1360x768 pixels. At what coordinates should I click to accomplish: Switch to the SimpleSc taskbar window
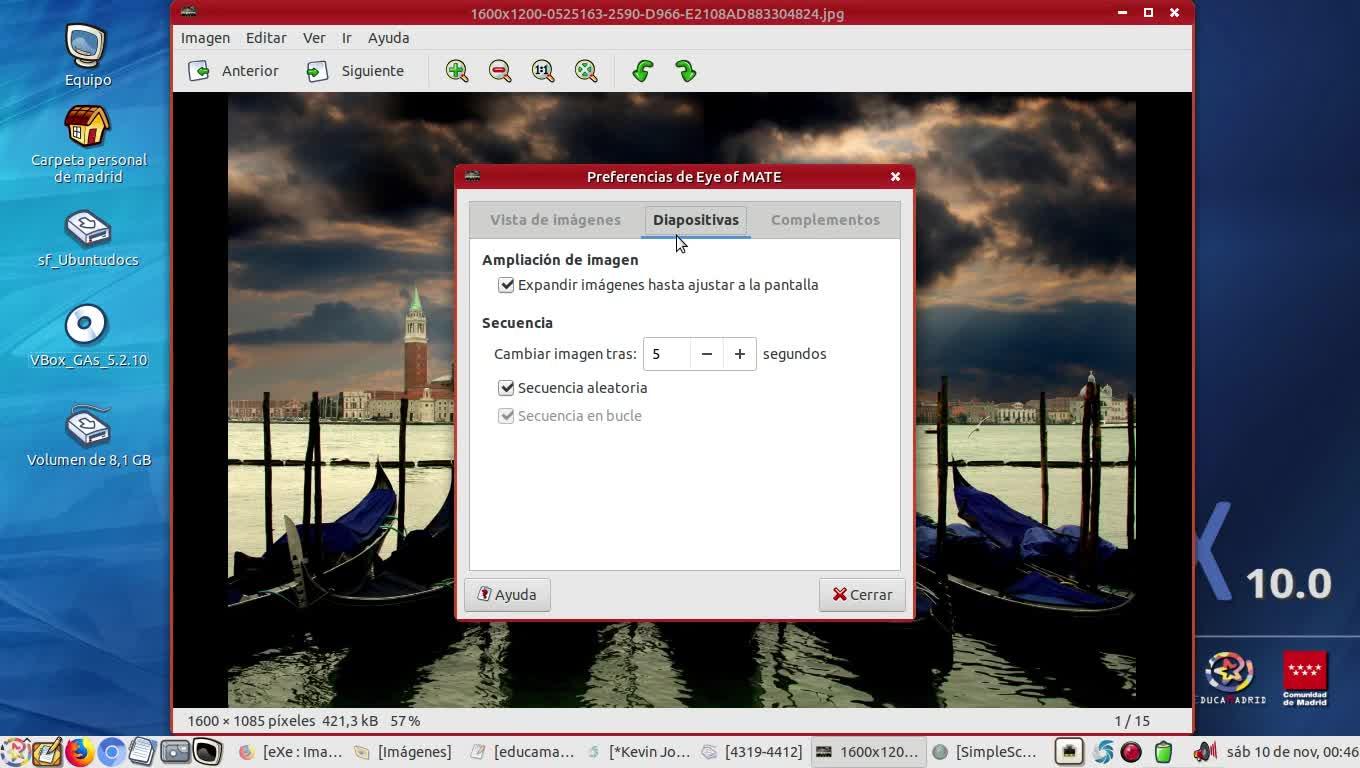[x=984, y=752]
